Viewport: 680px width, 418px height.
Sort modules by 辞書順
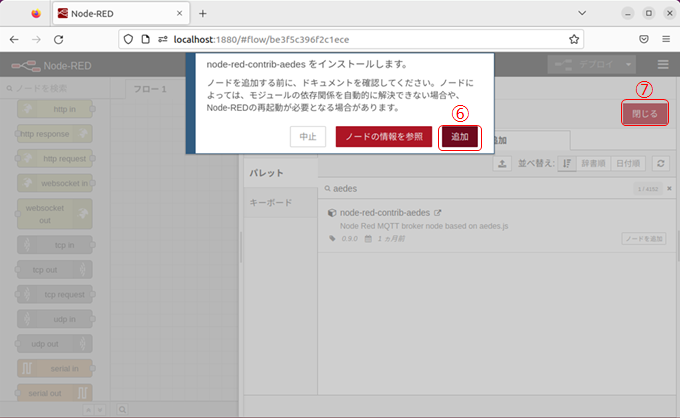click(594, 164)
